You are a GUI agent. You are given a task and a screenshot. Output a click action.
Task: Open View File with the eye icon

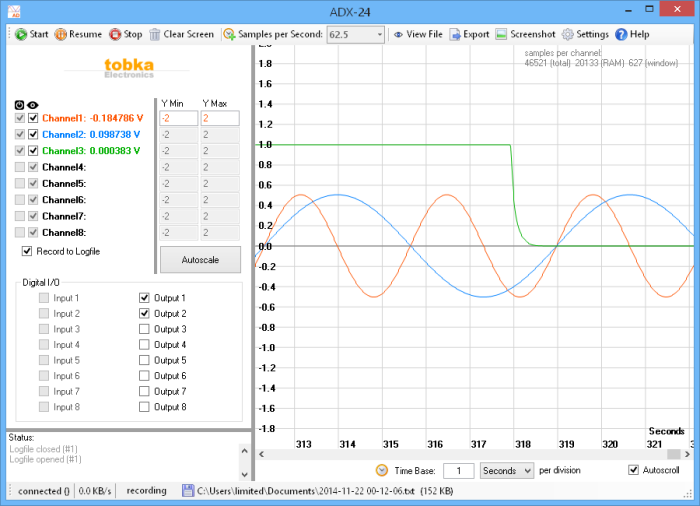point(398,34)
